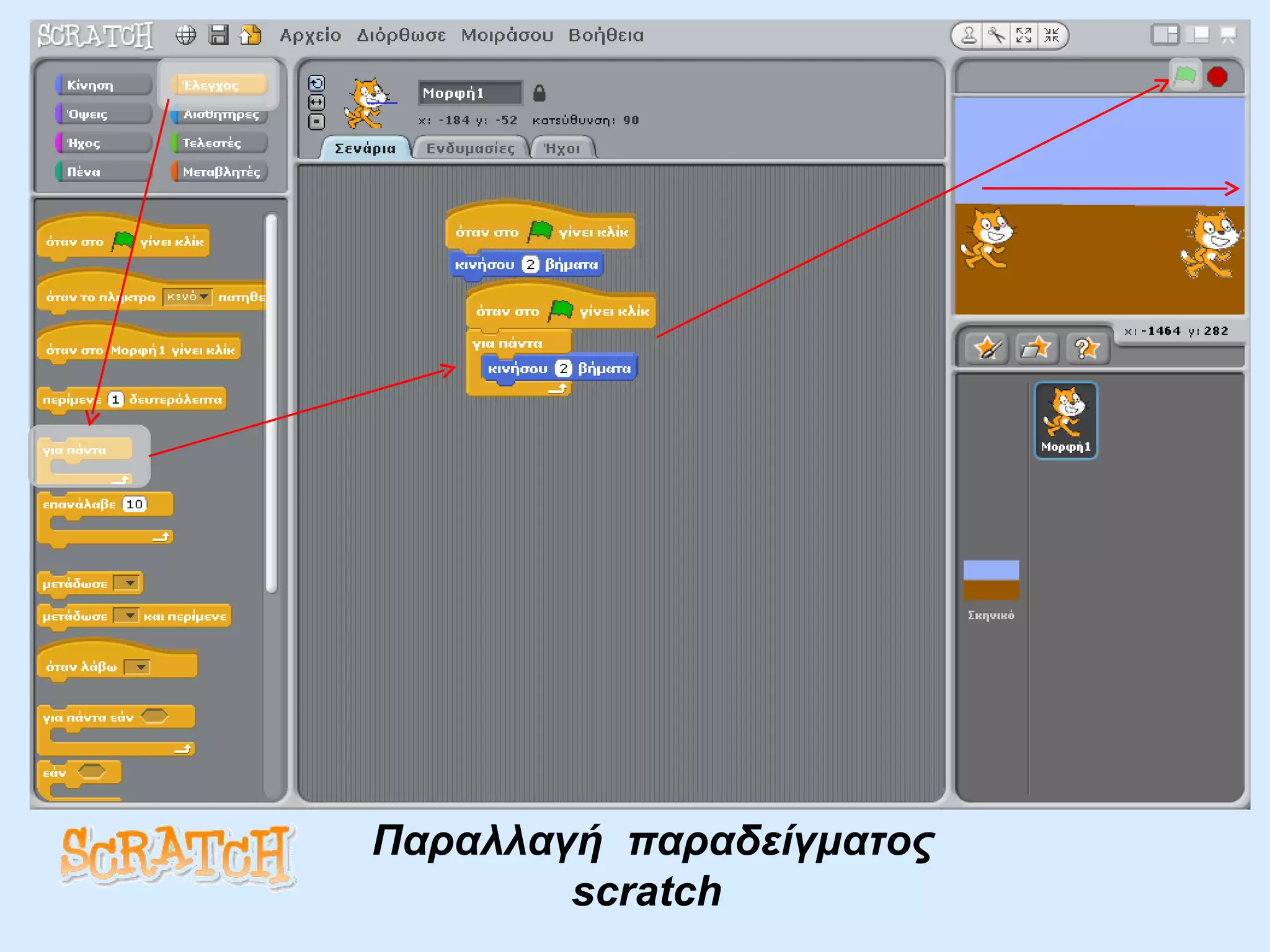Viewport: 1270px width, 952px height.
Task: Set rotation style to don't rotate
Action: pyautogui.click(x=316, y=121)
